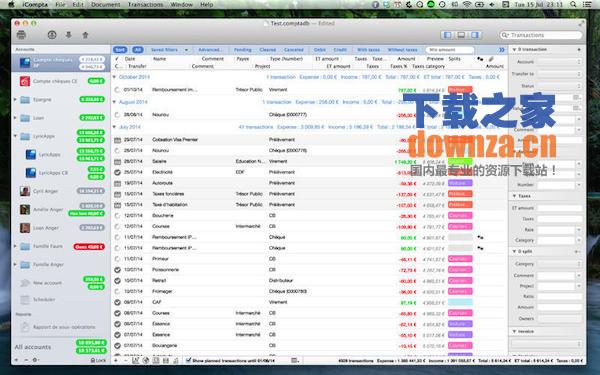Viewport: 600px width, 375px height.
Task: Select the Loan Anger account
Action: 61,228
